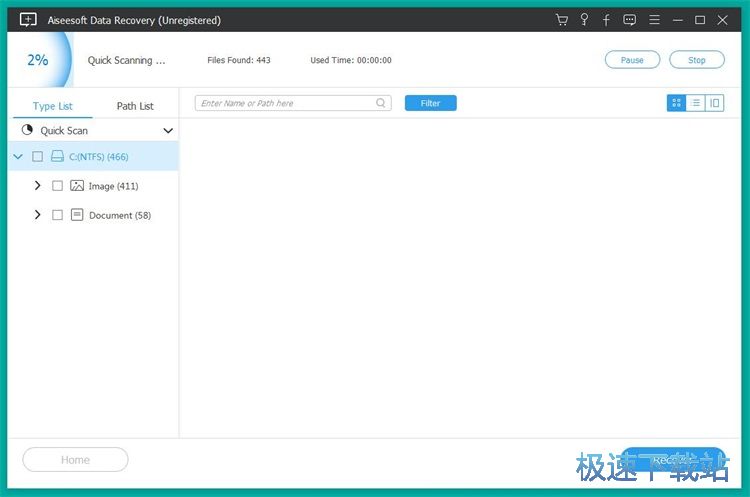Viewport: 750px width, 497px height.
Task: Pause the scanning process
Action: (x=632, y=60)
